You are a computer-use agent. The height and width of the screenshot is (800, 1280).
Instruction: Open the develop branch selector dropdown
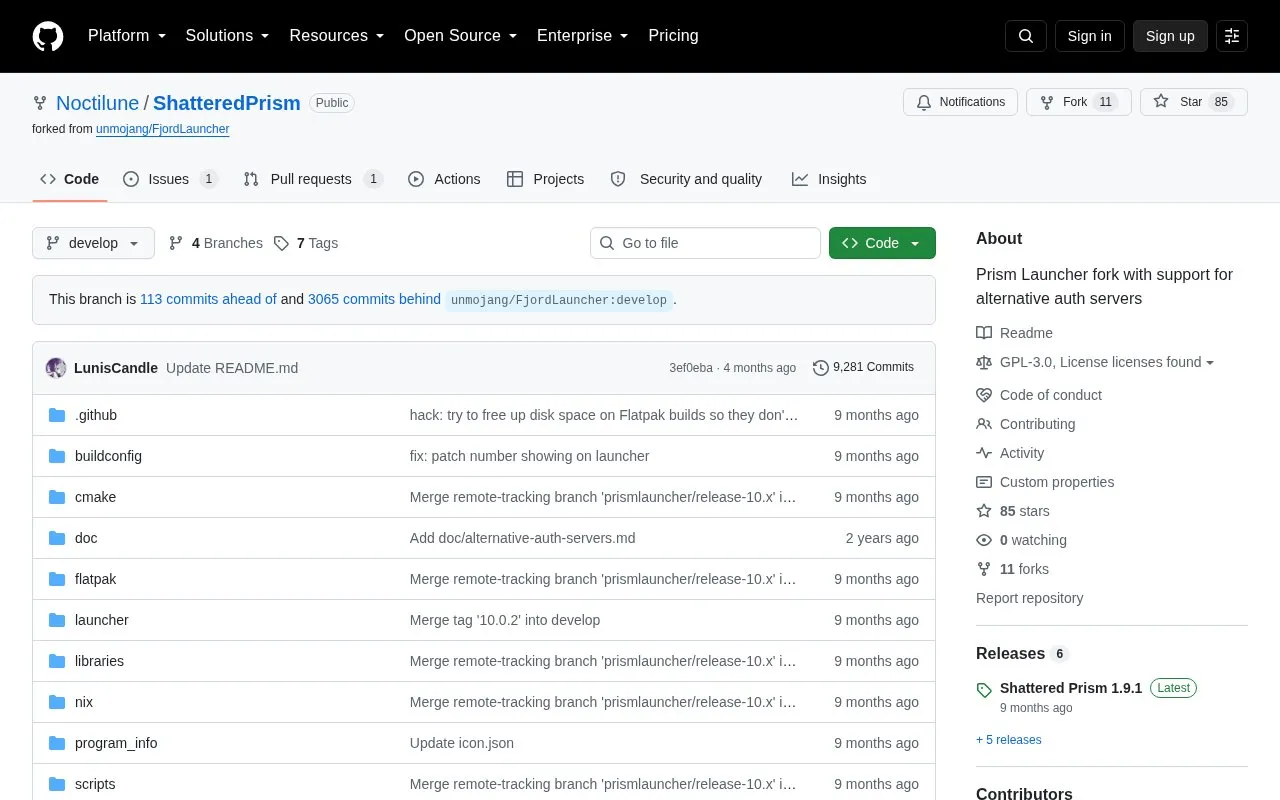[x=93, y=243]
